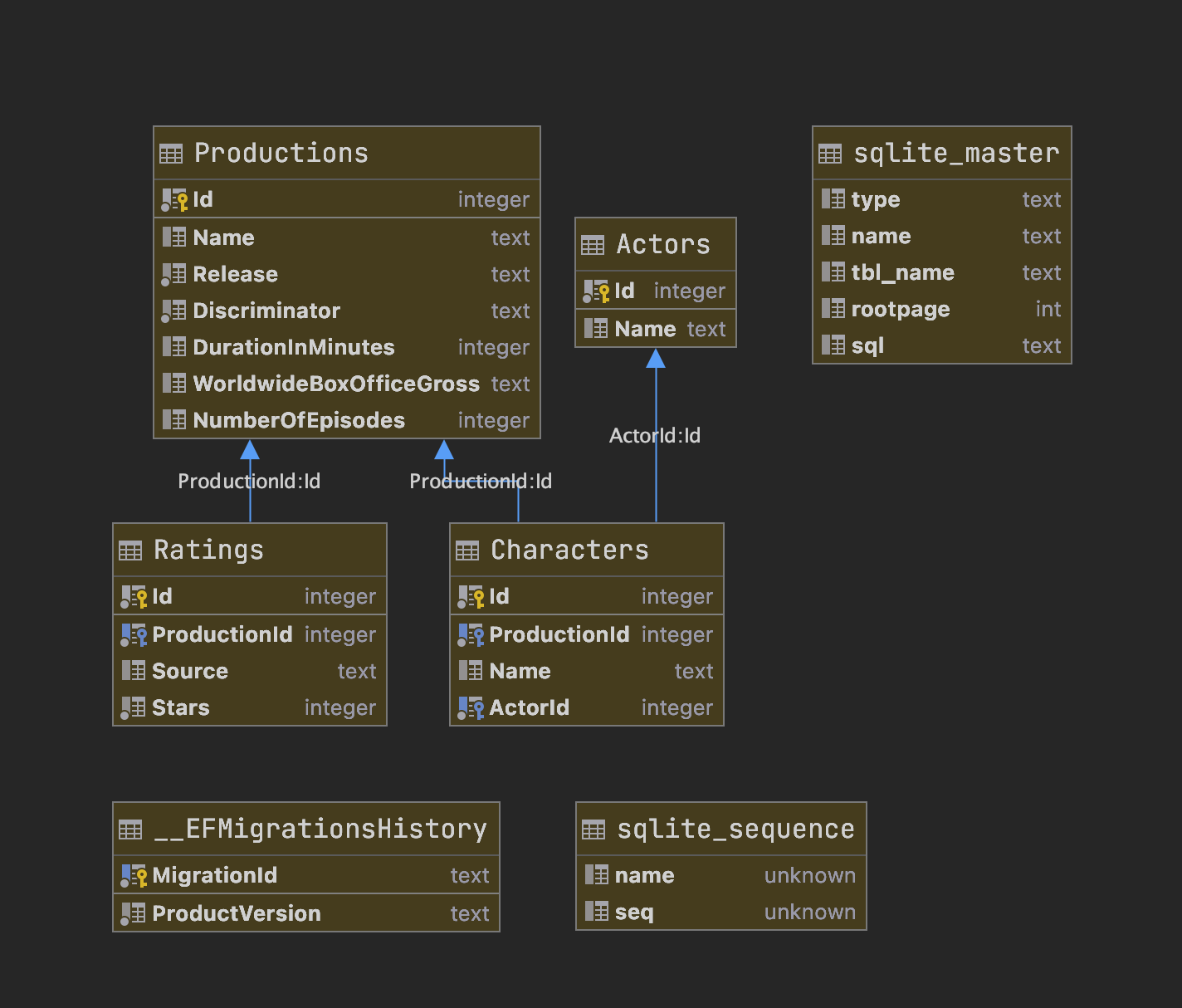Click the primary key icon of Characters Id

pos(471,597)
